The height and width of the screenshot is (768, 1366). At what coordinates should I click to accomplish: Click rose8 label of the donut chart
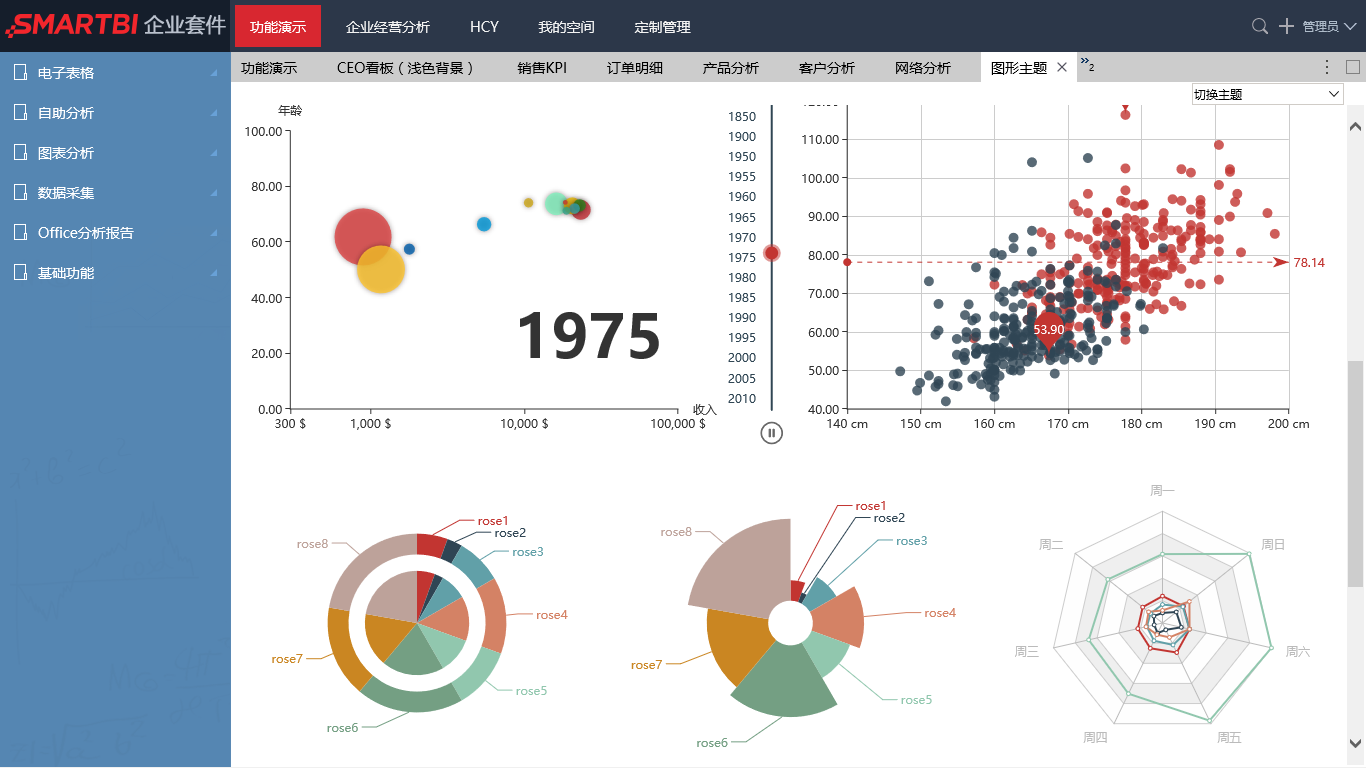pyautogui.click(x=312, y=544)
